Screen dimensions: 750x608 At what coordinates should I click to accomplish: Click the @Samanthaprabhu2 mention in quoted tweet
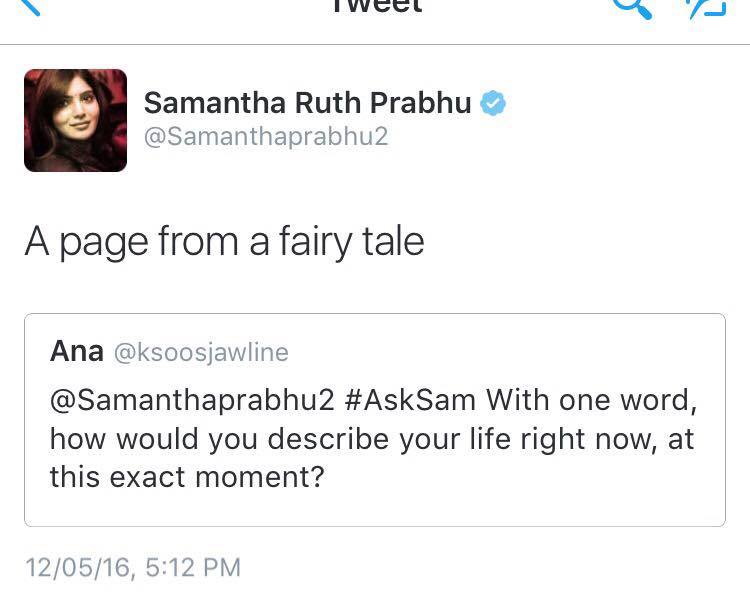click(190, 400)
